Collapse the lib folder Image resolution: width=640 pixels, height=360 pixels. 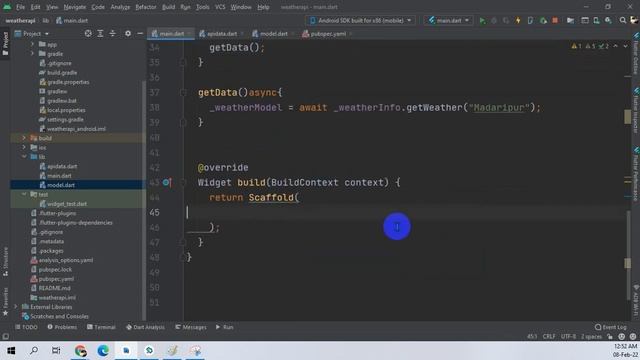tap(24, 157)
